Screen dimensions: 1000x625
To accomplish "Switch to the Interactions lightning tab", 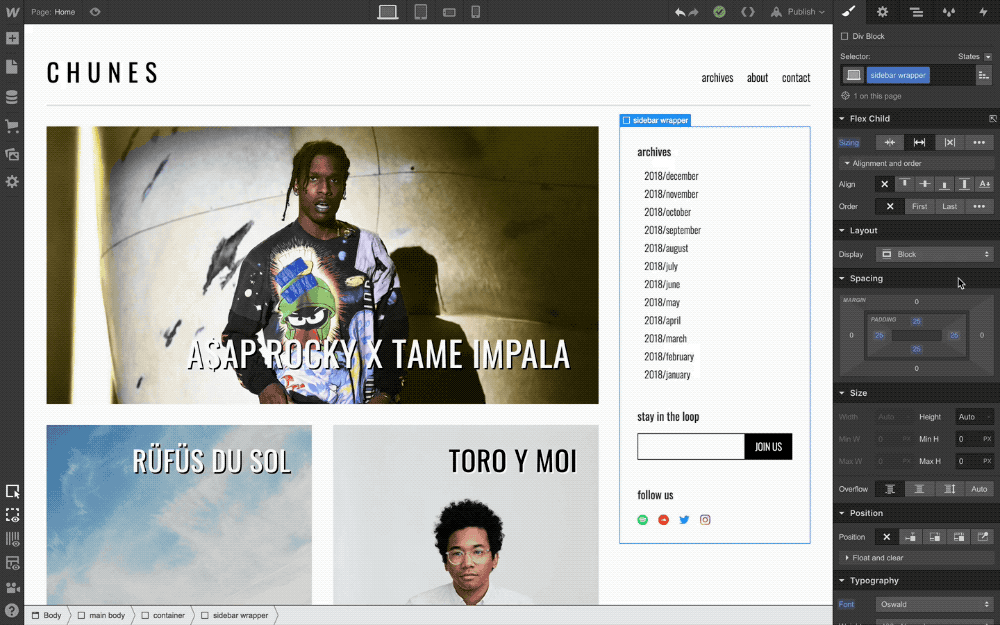I will (983, 11).
